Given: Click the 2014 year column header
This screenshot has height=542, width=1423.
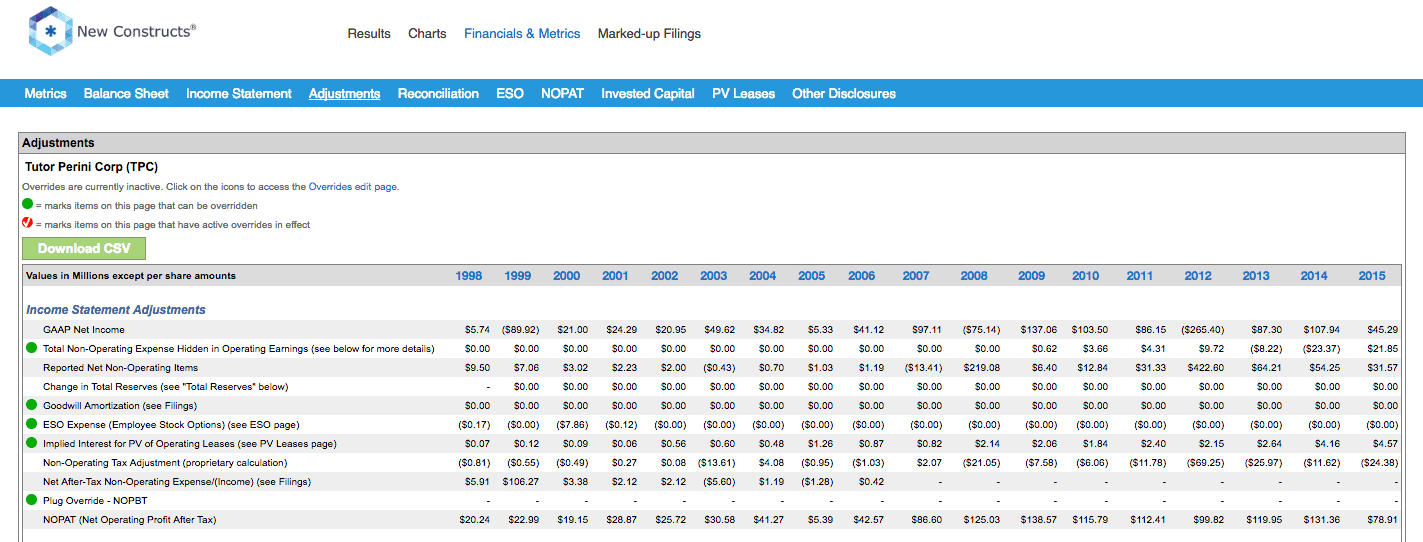Looking at the screenshot, I should point(1314,276).
